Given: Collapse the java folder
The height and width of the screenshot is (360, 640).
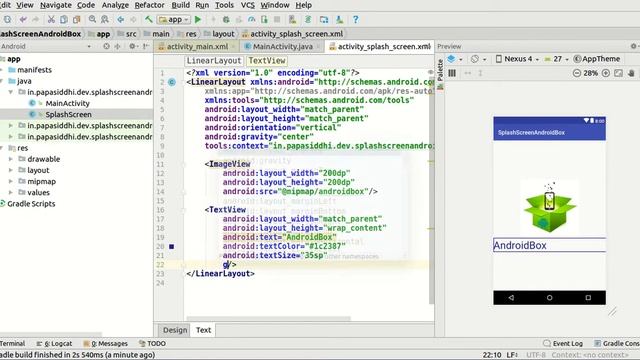Looking at the screenshot, I should [2, 81].
